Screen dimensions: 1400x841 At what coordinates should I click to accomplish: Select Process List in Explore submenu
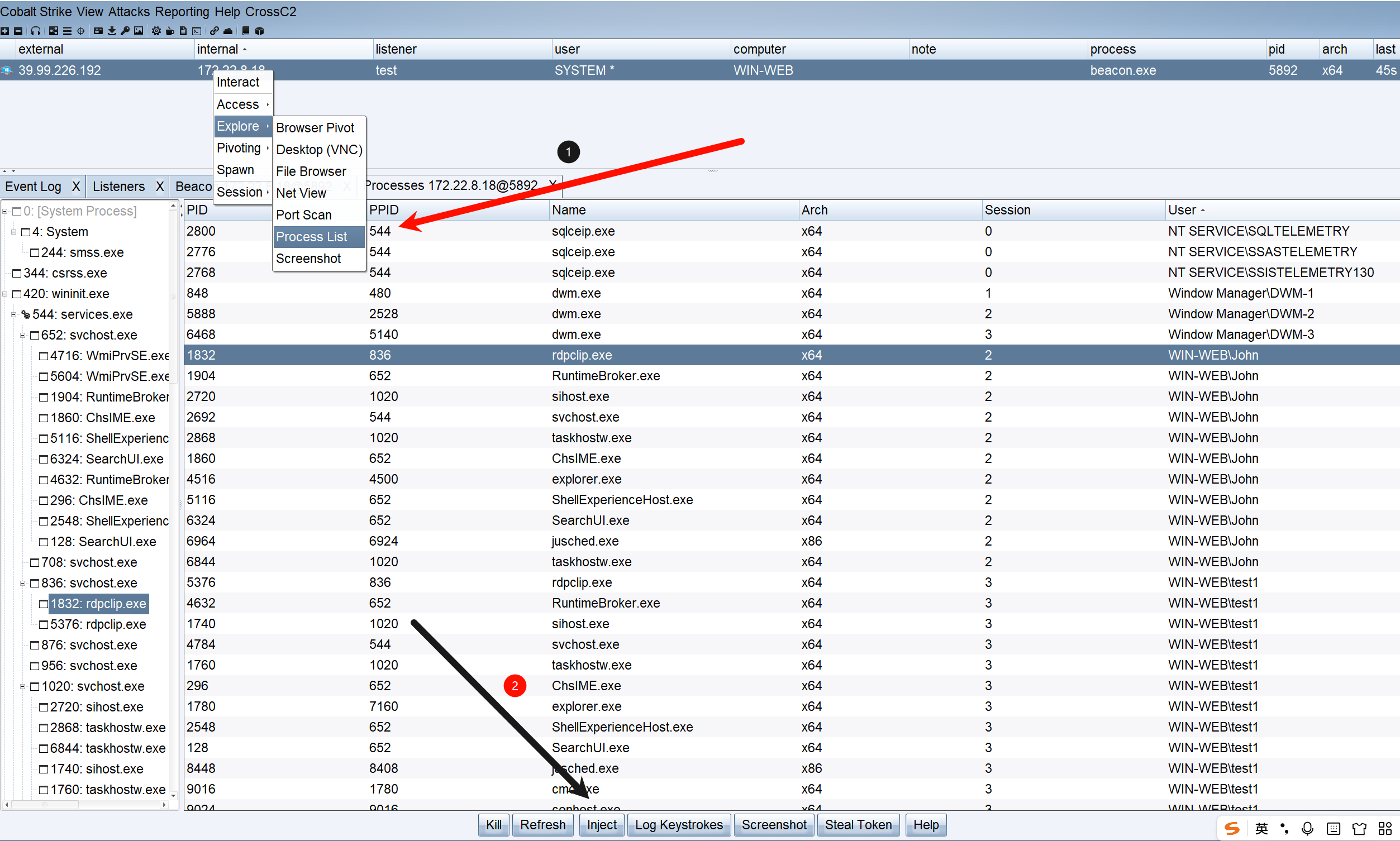coord(311,237)
